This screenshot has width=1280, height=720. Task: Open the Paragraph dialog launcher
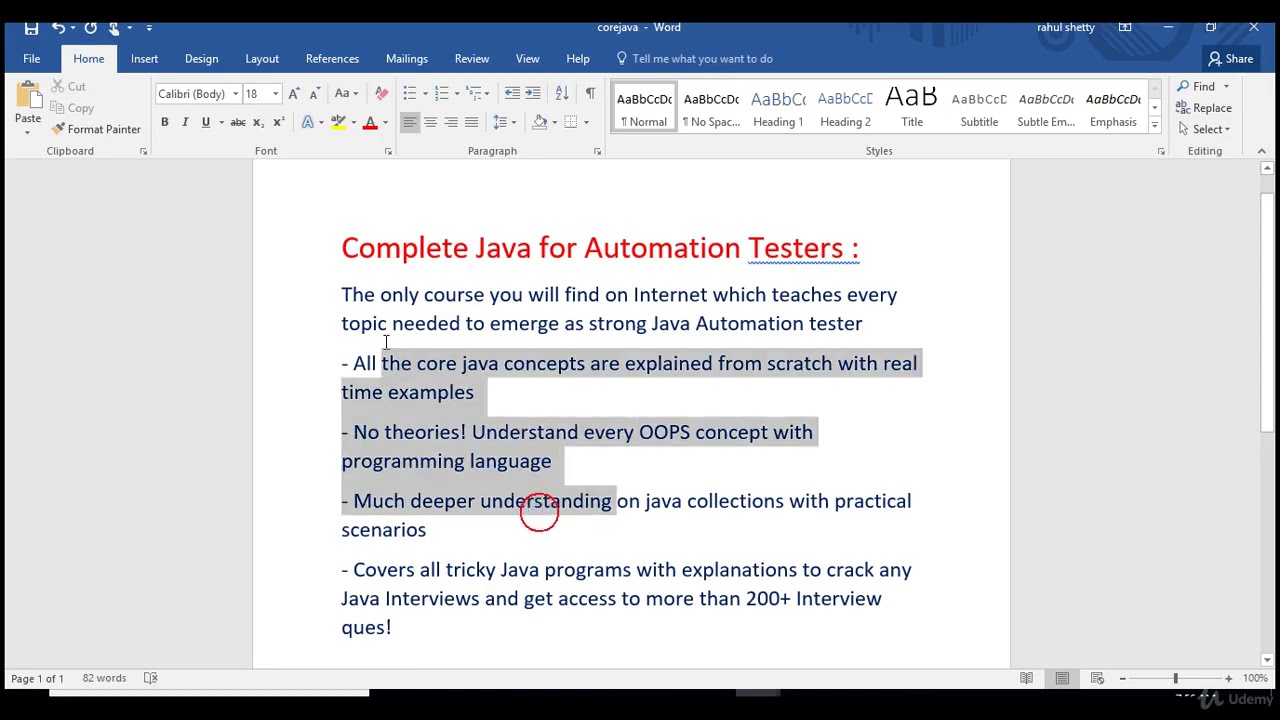point(597,151)
